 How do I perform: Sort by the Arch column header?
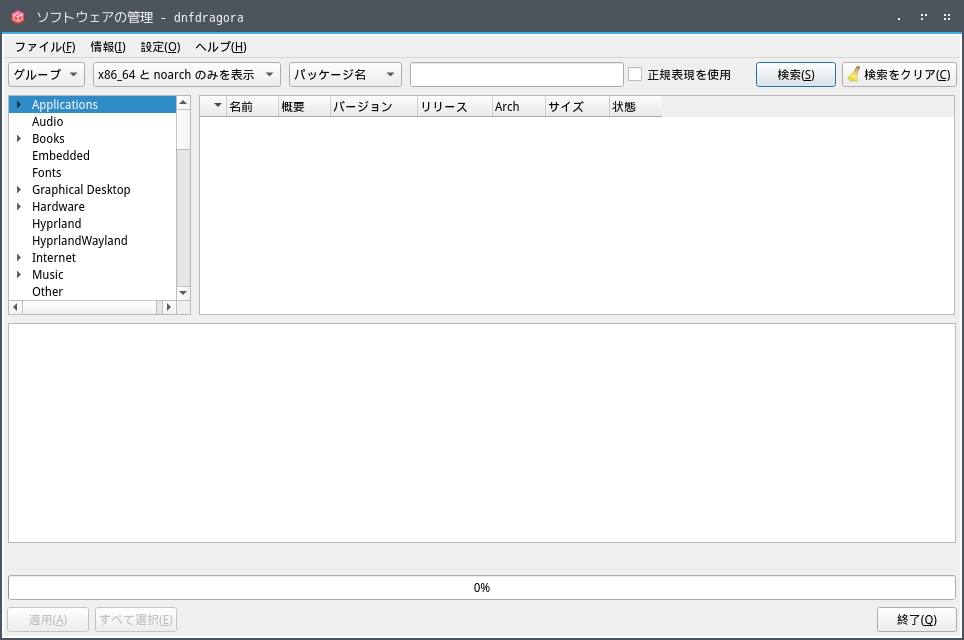point(519,106)
